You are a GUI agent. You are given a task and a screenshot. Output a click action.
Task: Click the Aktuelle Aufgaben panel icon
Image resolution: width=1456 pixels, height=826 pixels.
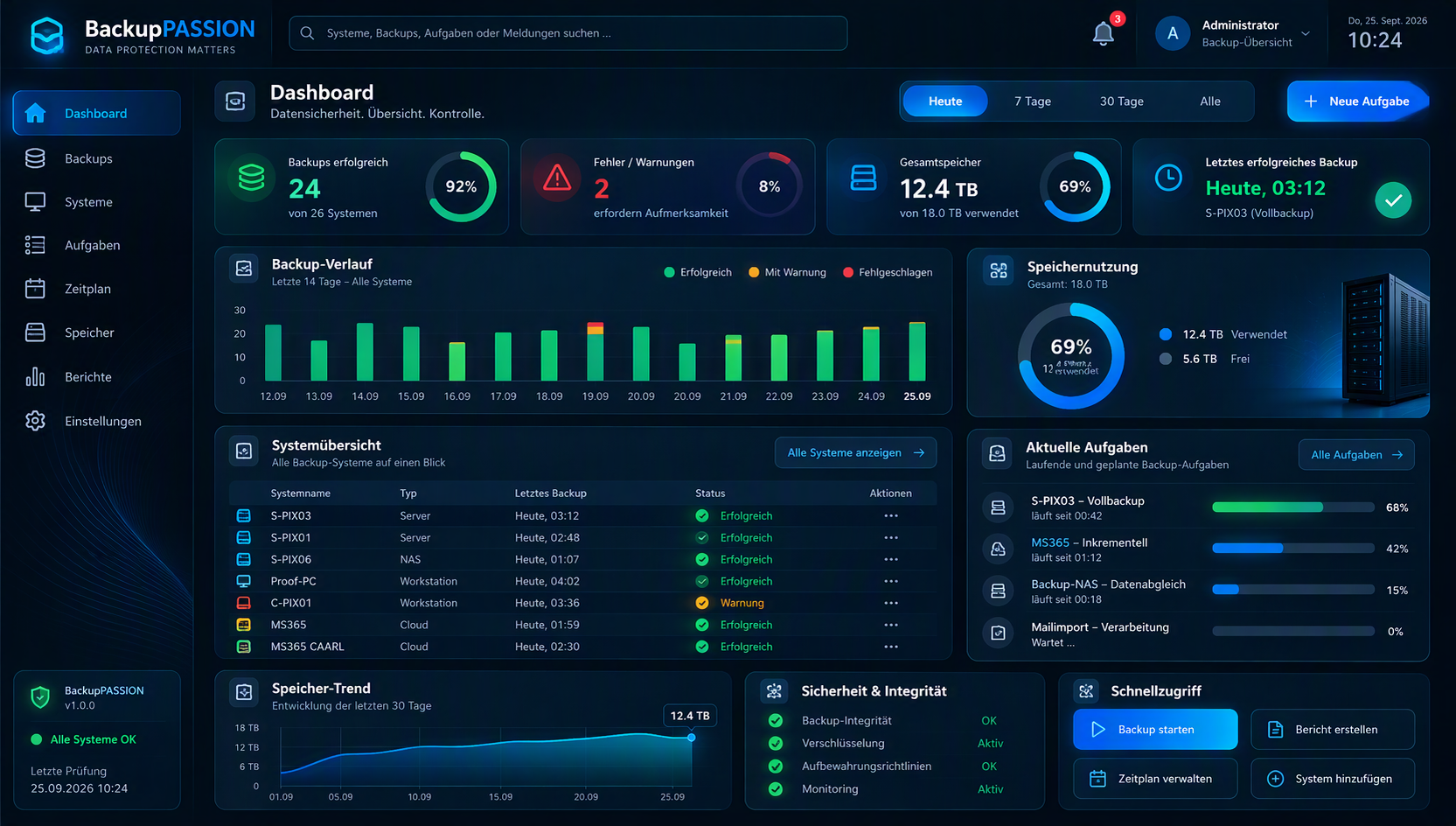click(x=998, y=452)
